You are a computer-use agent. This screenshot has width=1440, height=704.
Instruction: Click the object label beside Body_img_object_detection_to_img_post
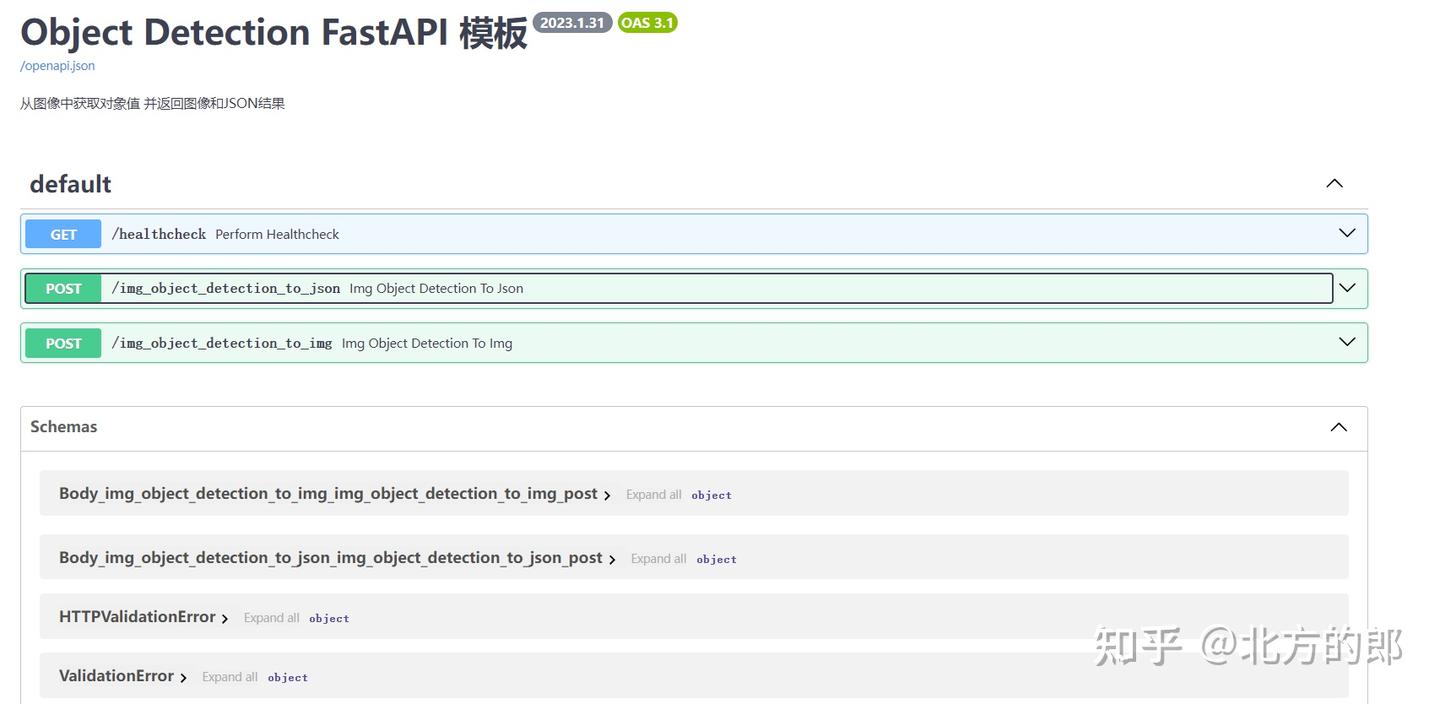click(711, 494)
